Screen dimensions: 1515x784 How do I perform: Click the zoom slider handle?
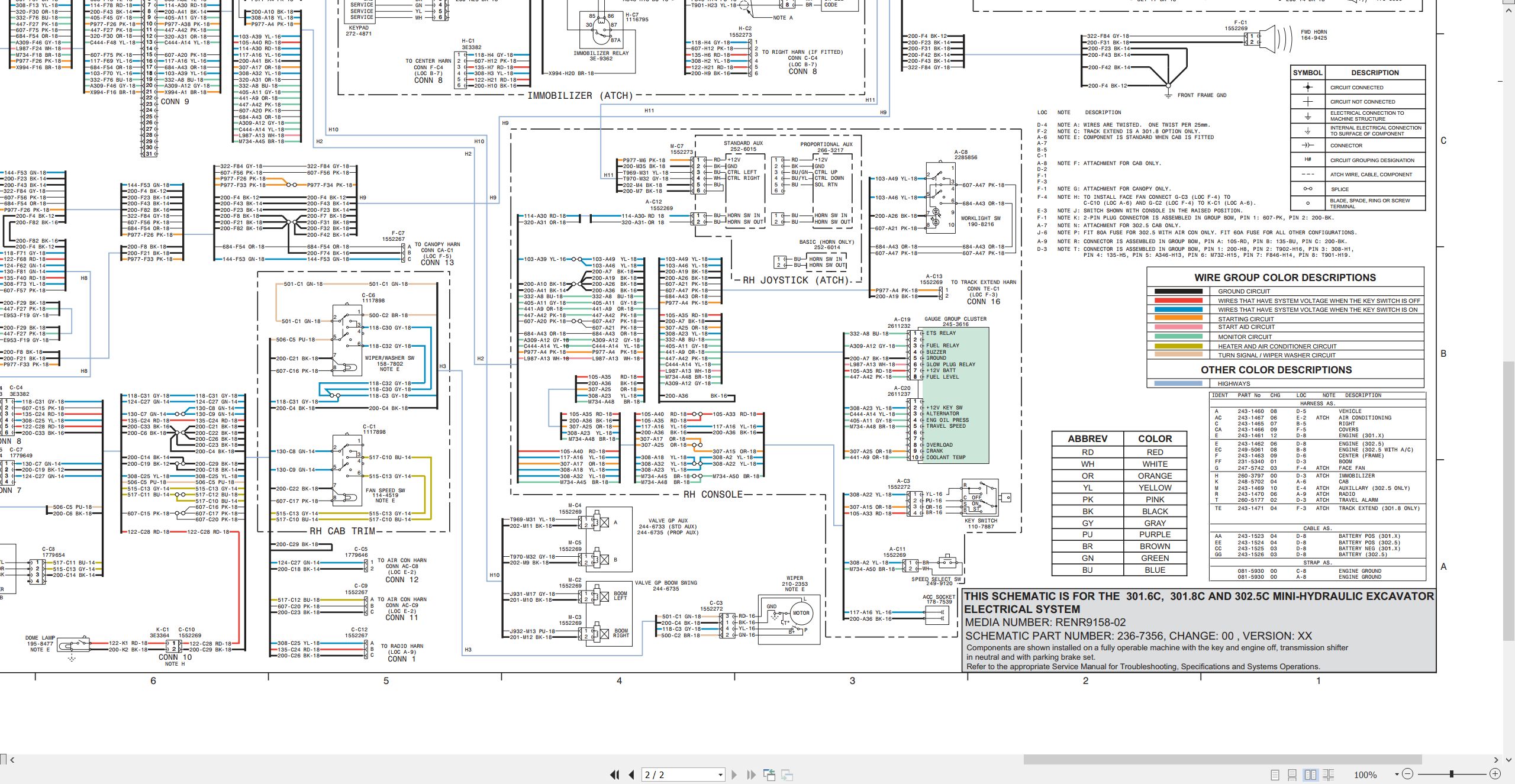(1452, 774)
